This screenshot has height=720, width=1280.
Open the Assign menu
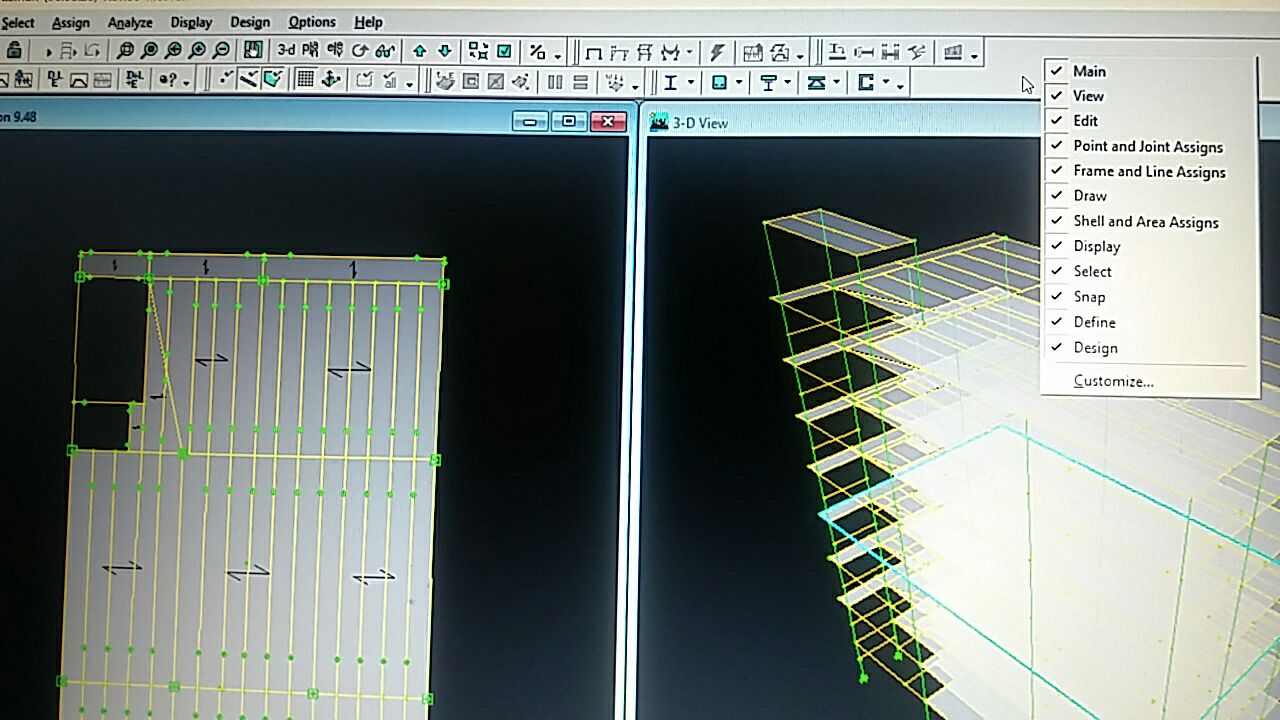pos(71,22)
